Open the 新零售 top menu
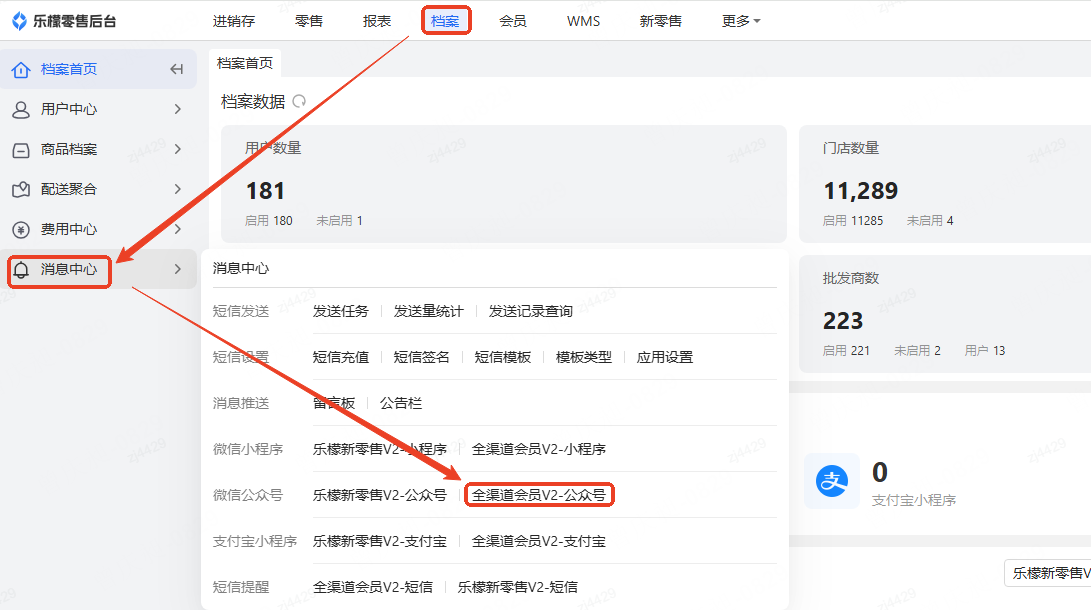 pos(660,21)
